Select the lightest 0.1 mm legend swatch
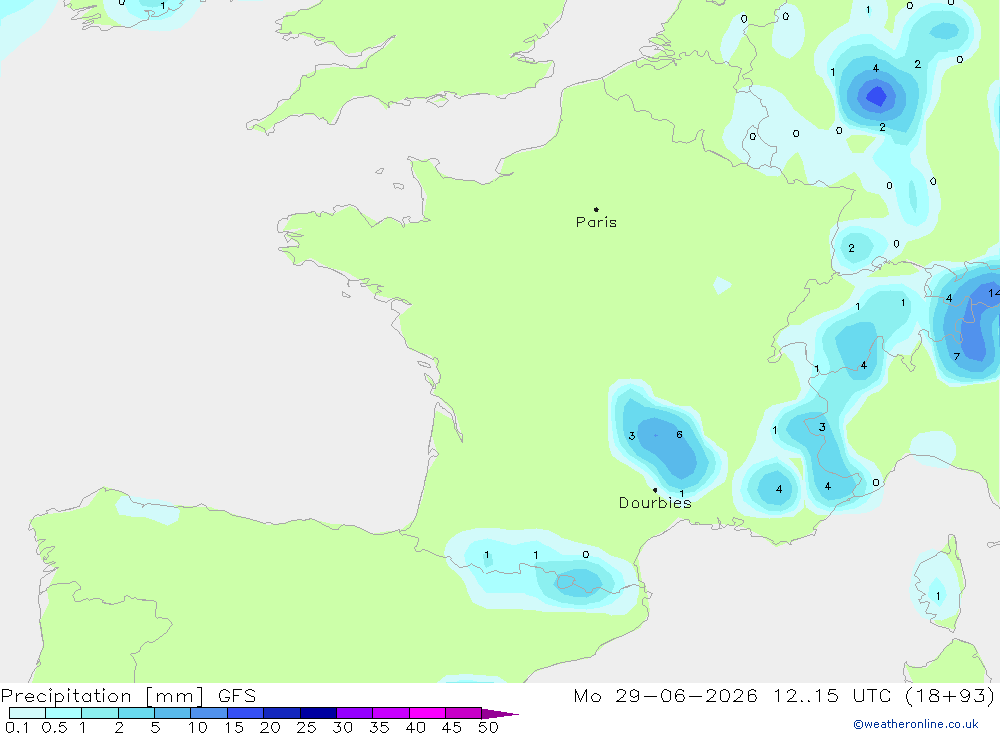 tap(27, 713)
